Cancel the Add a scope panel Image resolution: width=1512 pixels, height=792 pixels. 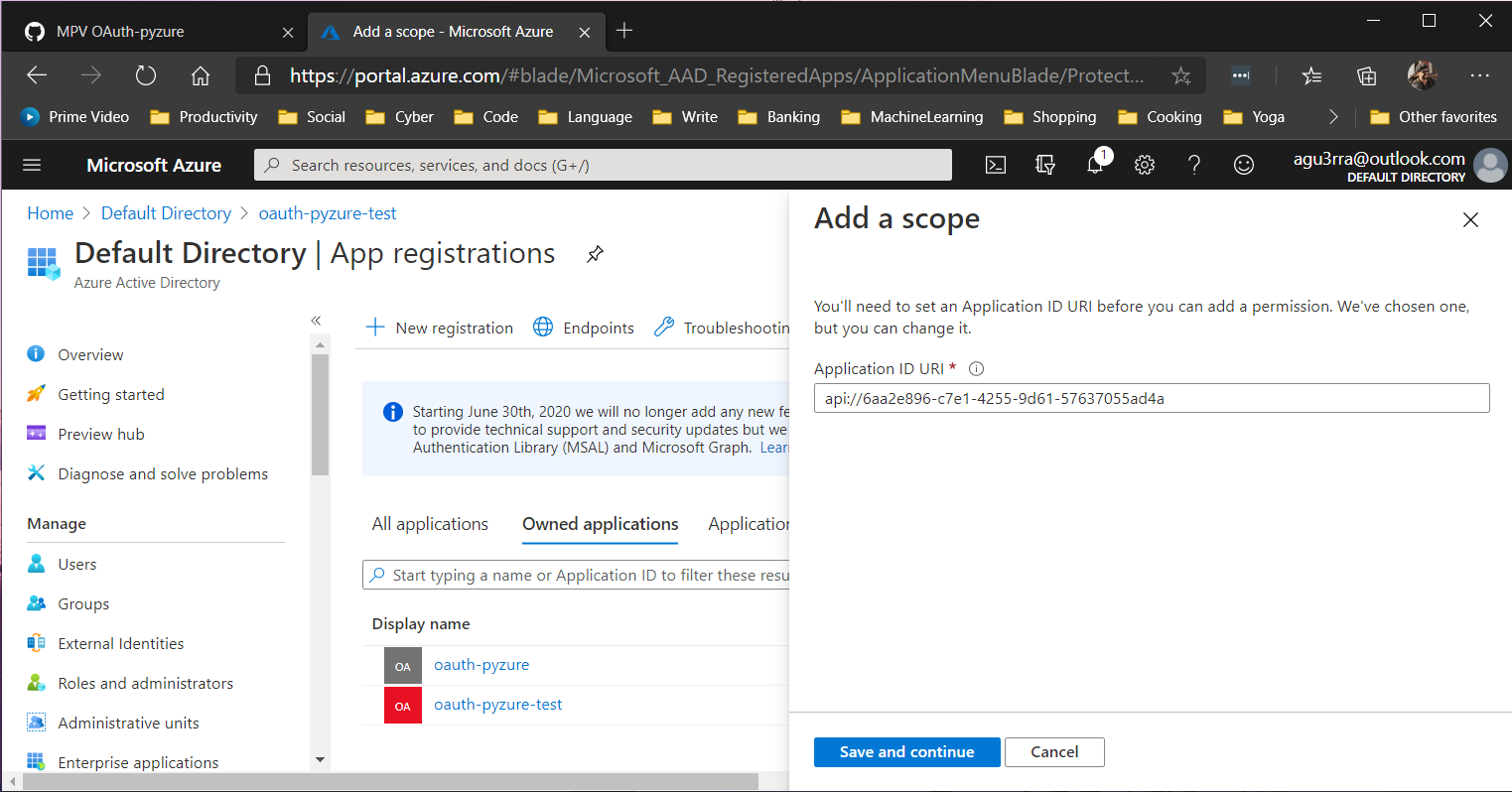pos(1054,752)
